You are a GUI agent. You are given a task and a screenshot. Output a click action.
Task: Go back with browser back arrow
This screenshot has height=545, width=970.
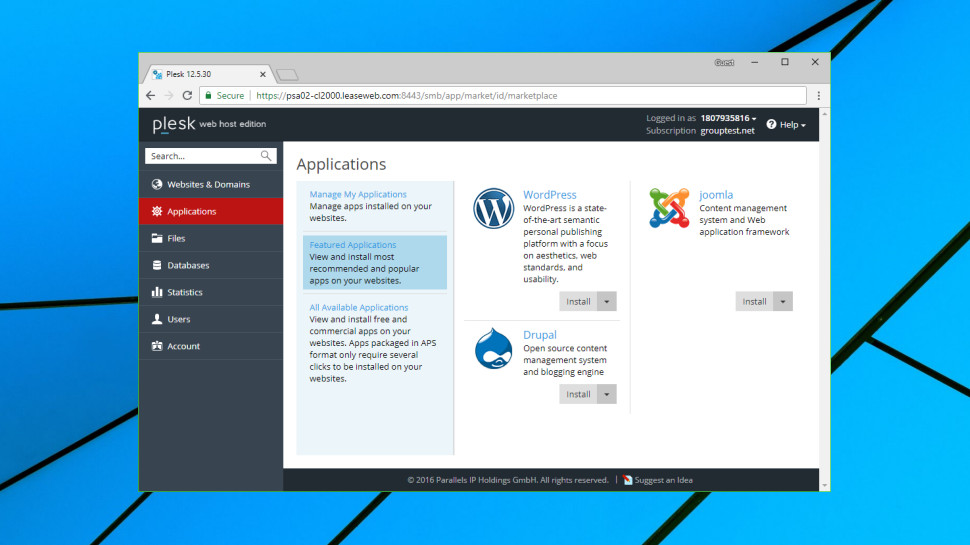point(150,95)
